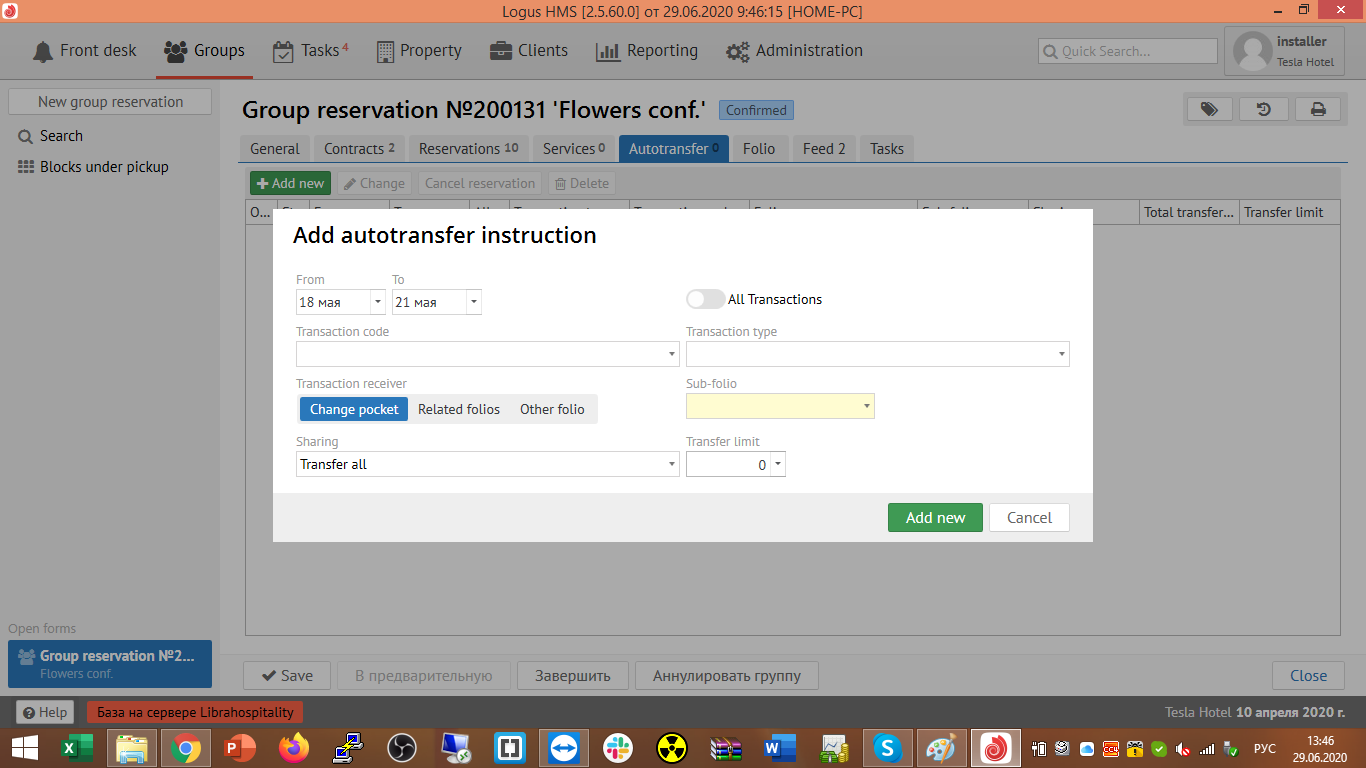Expand the Transaction code dropdown
1366x768 pixels.
pos(672,354)
